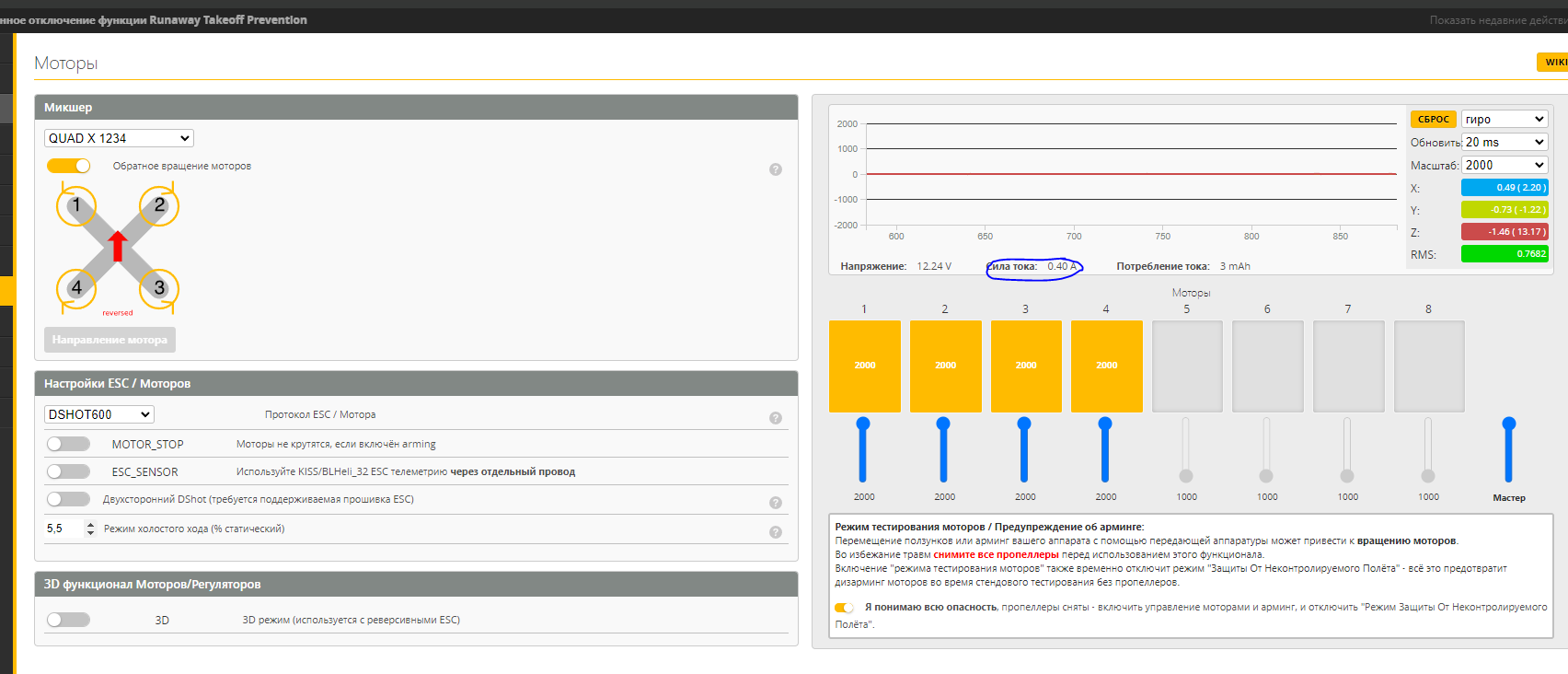Viewport: 1568px width, 674px height.
Task: Click motor 2 throttle slider
Action: (x=943, y=449)
